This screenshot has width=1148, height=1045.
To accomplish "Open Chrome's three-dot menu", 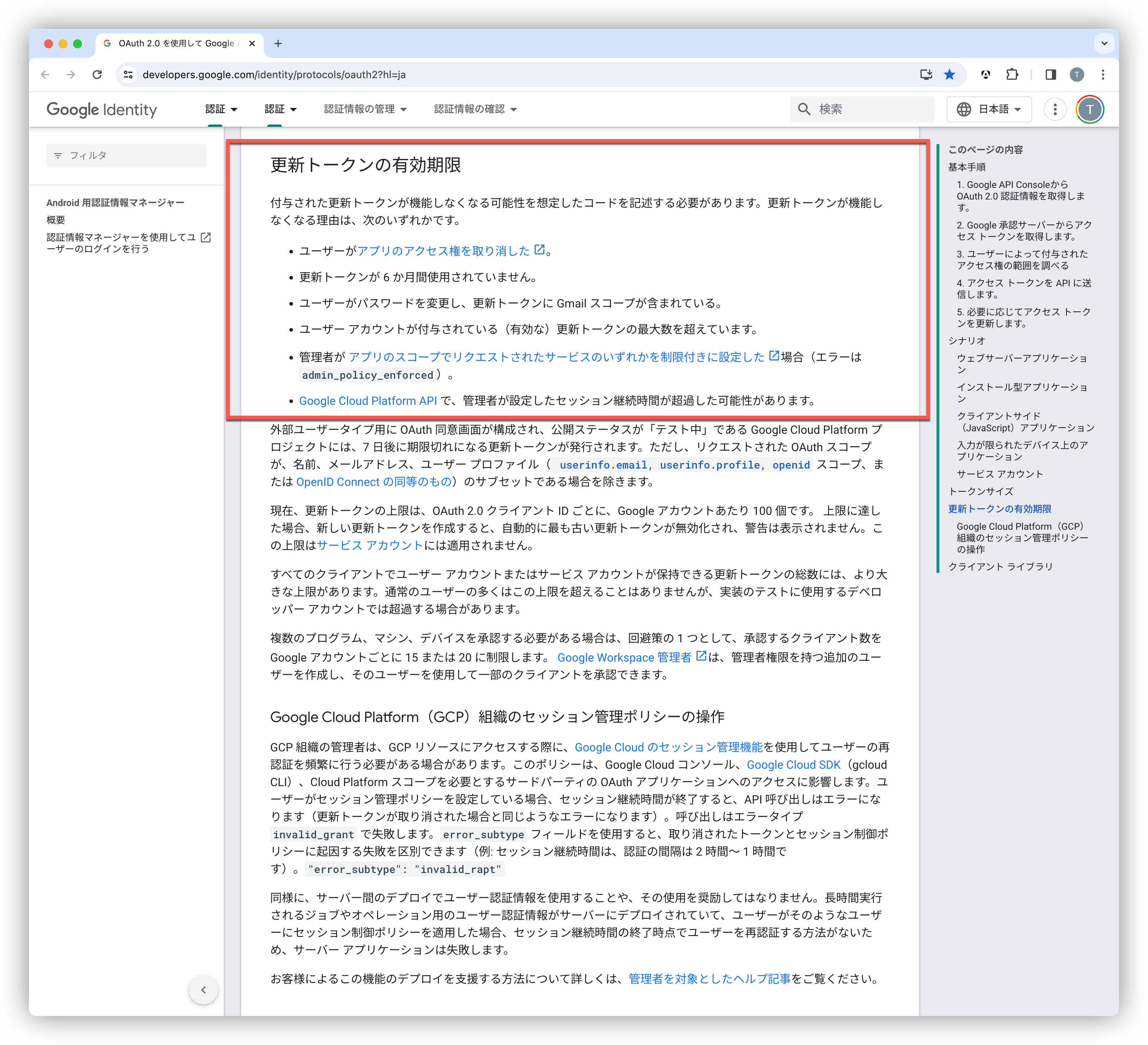I will click(1103, 75).
